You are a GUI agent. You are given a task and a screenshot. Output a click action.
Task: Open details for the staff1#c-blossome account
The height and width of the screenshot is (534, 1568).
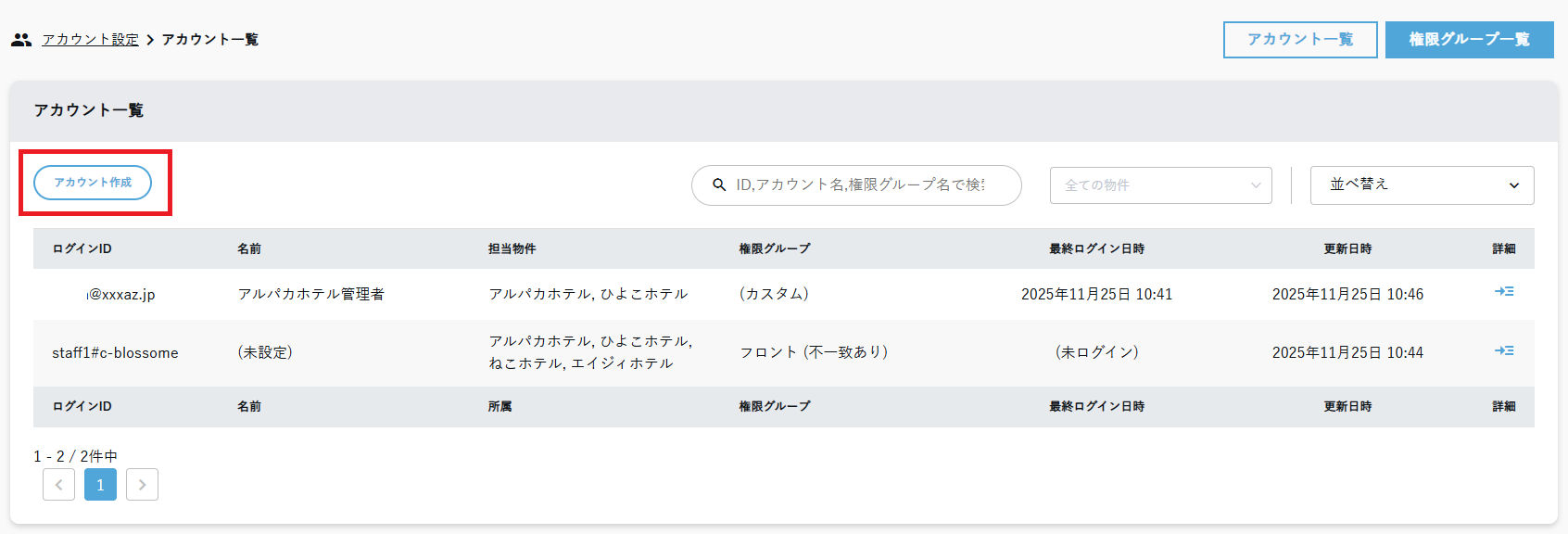tap(1503, 351)
